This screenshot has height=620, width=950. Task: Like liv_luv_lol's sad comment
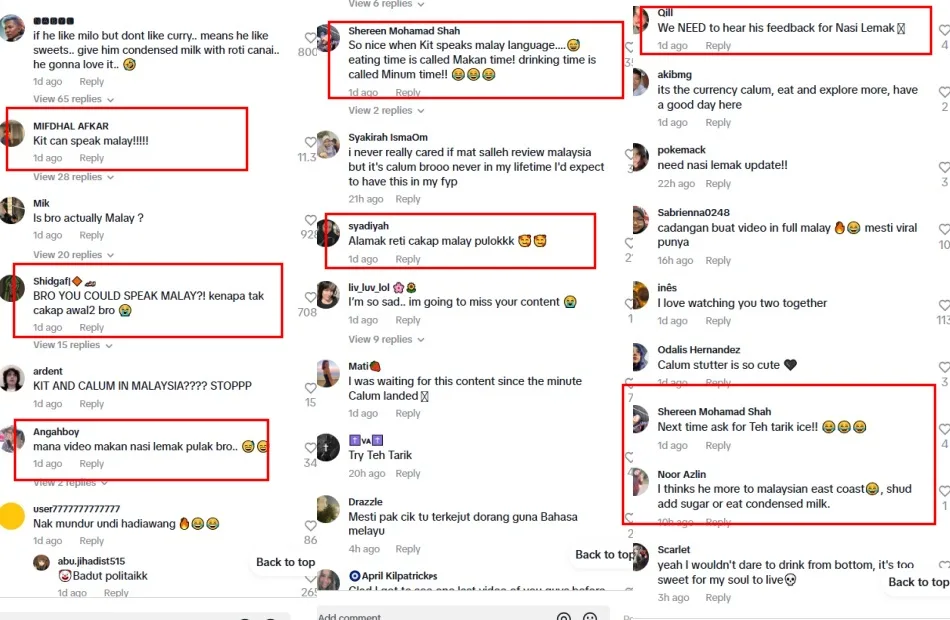(x=310, y=298)
